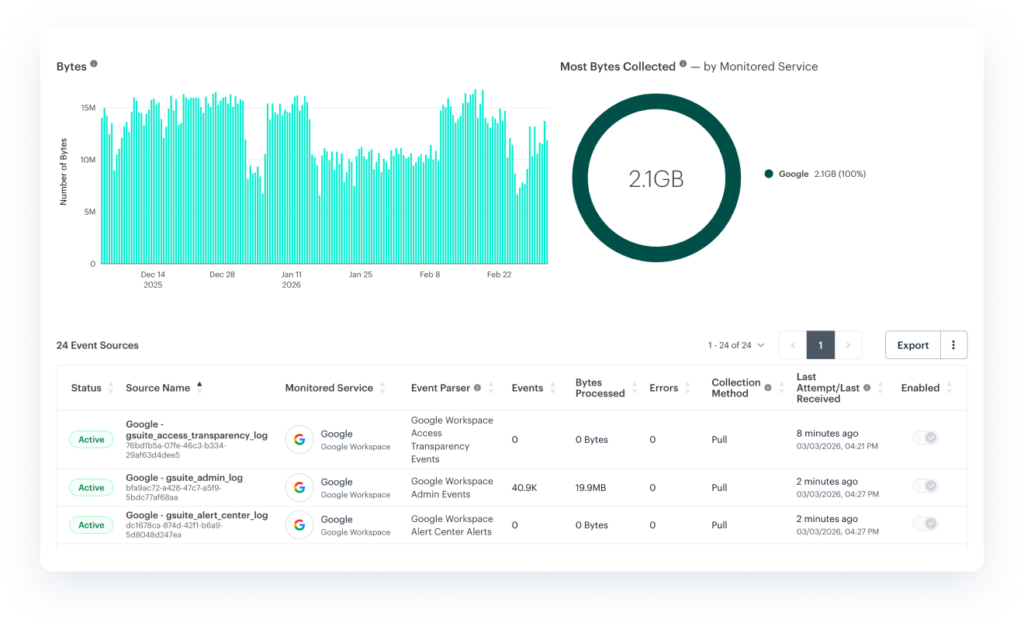Click info icon beside Most Bytes Collected
Image resolution: width=1024 pixels, height=626 pixels.
[683, 64]
